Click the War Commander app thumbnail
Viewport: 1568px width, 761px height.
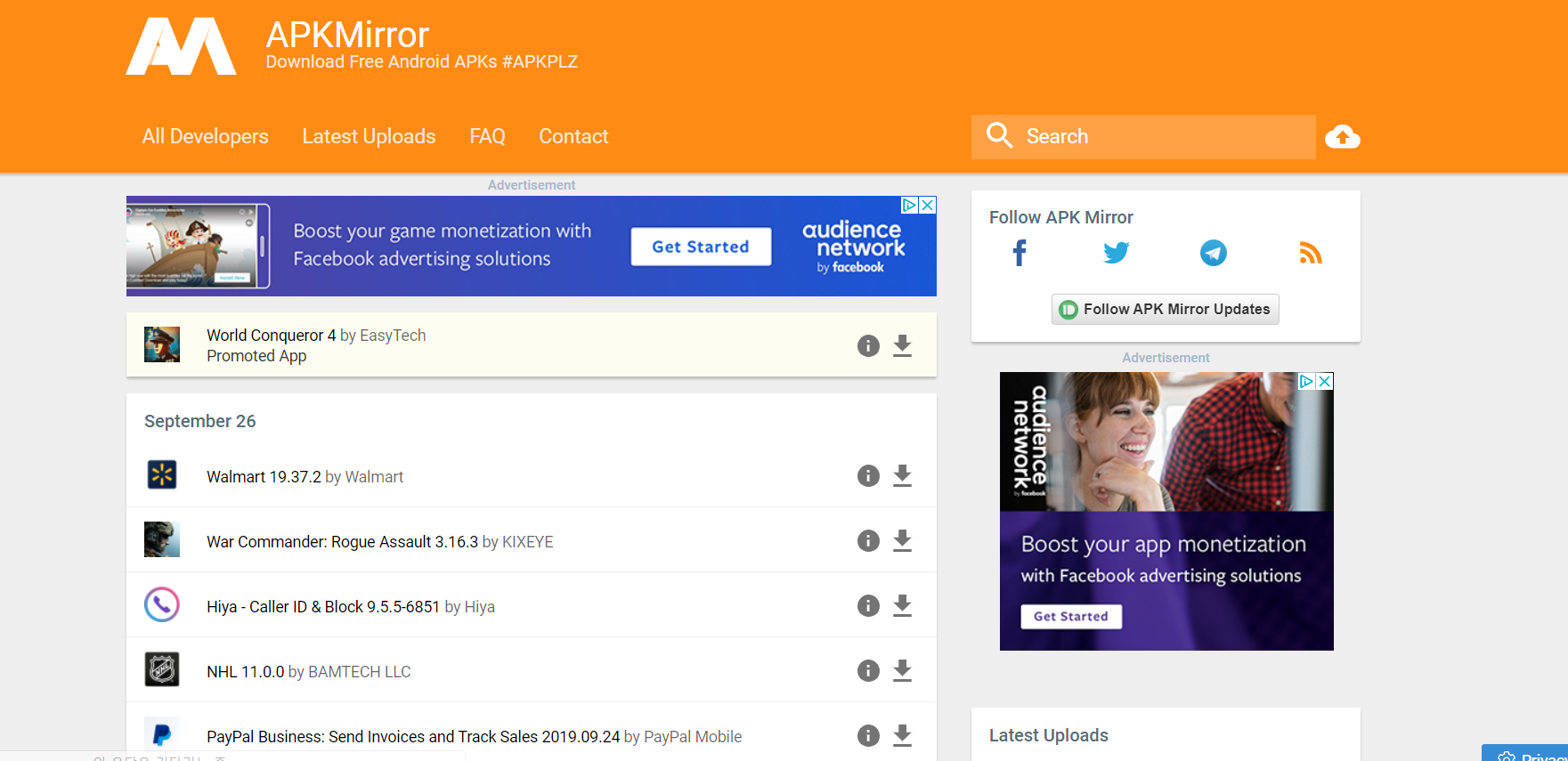click(162, 539)
